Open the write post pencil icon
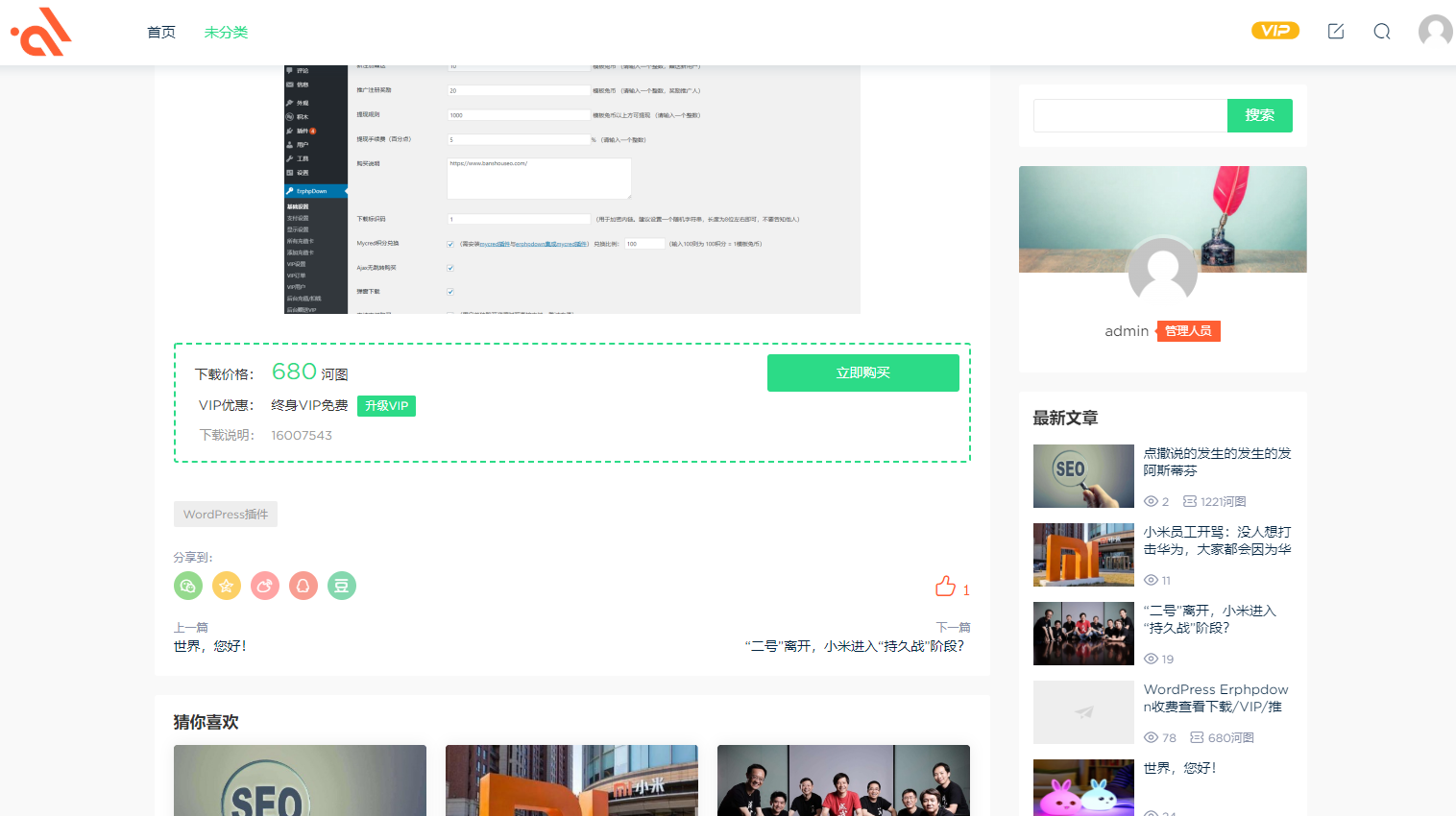Image resolution: width=1456 pixels, height=816 pixels. [x=1336, y=32]
